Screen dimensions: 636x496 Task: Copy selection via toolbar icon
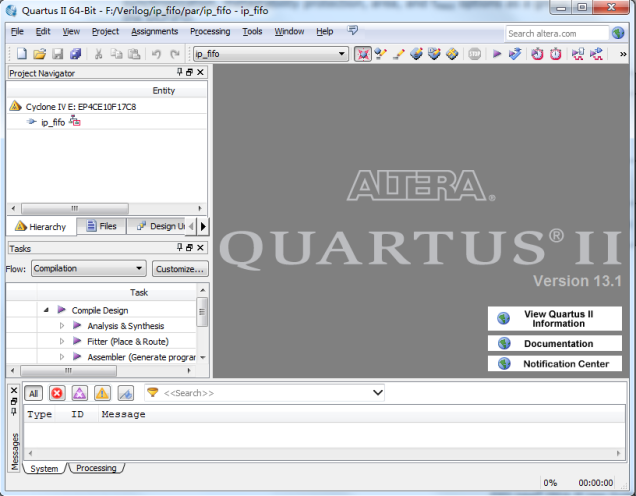[x=116, y=54]
